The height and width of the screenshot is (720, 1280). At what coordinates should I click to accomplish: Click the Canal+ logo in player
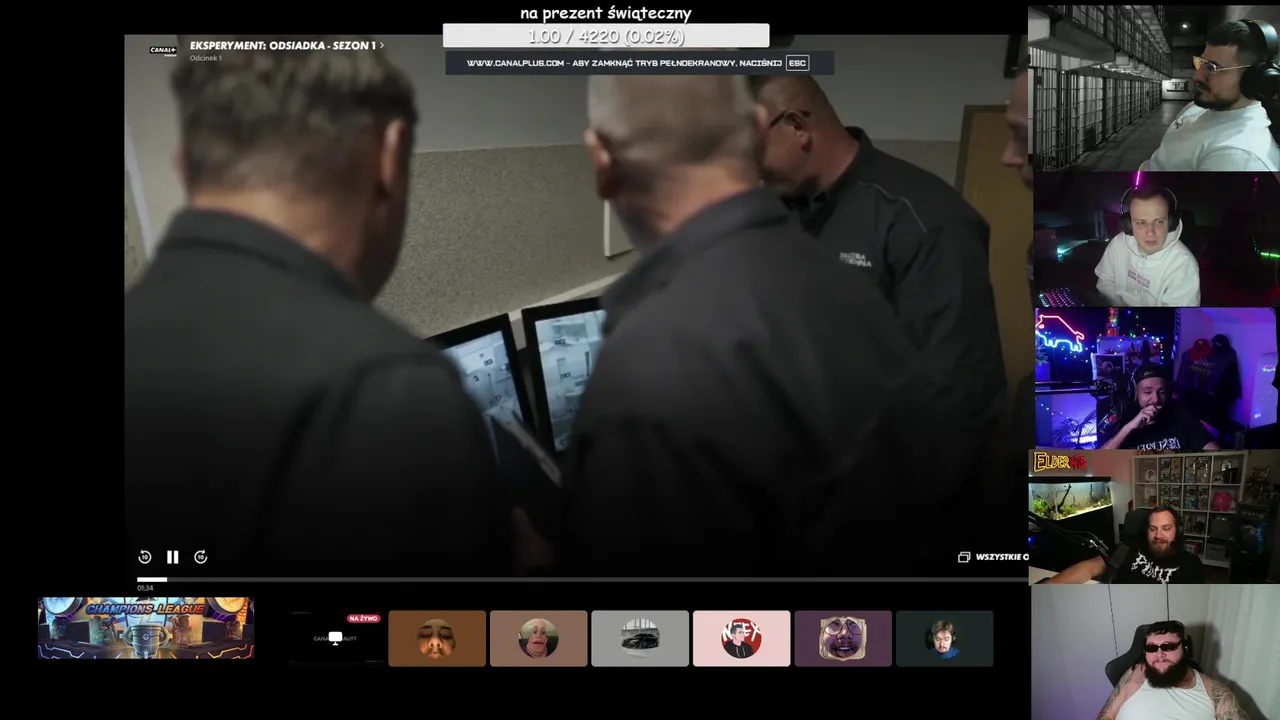(x=163, y=50)
